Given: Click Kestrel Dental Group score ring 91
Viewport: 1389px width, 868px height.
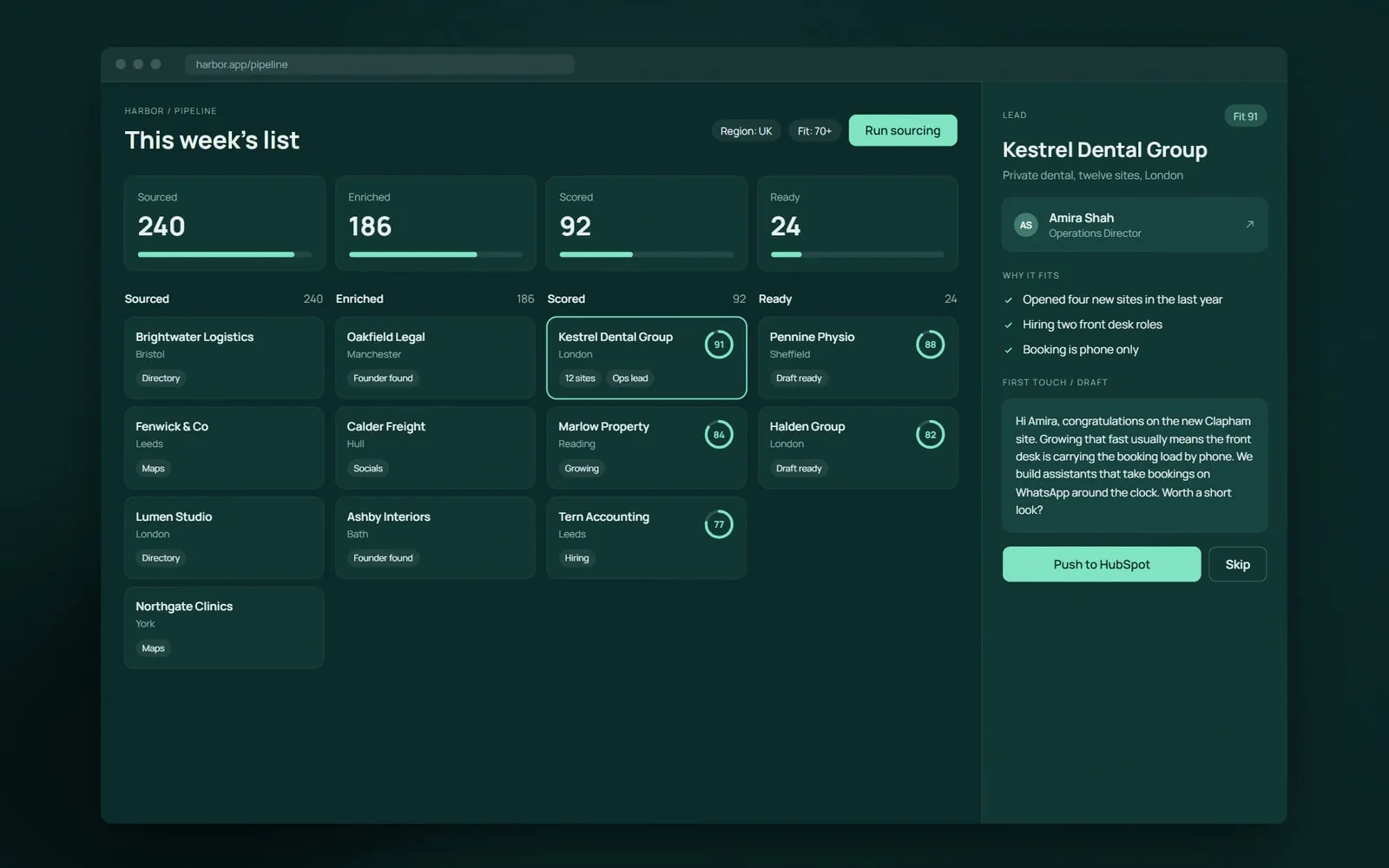Looking at the screenshot, I should [719, 345].
